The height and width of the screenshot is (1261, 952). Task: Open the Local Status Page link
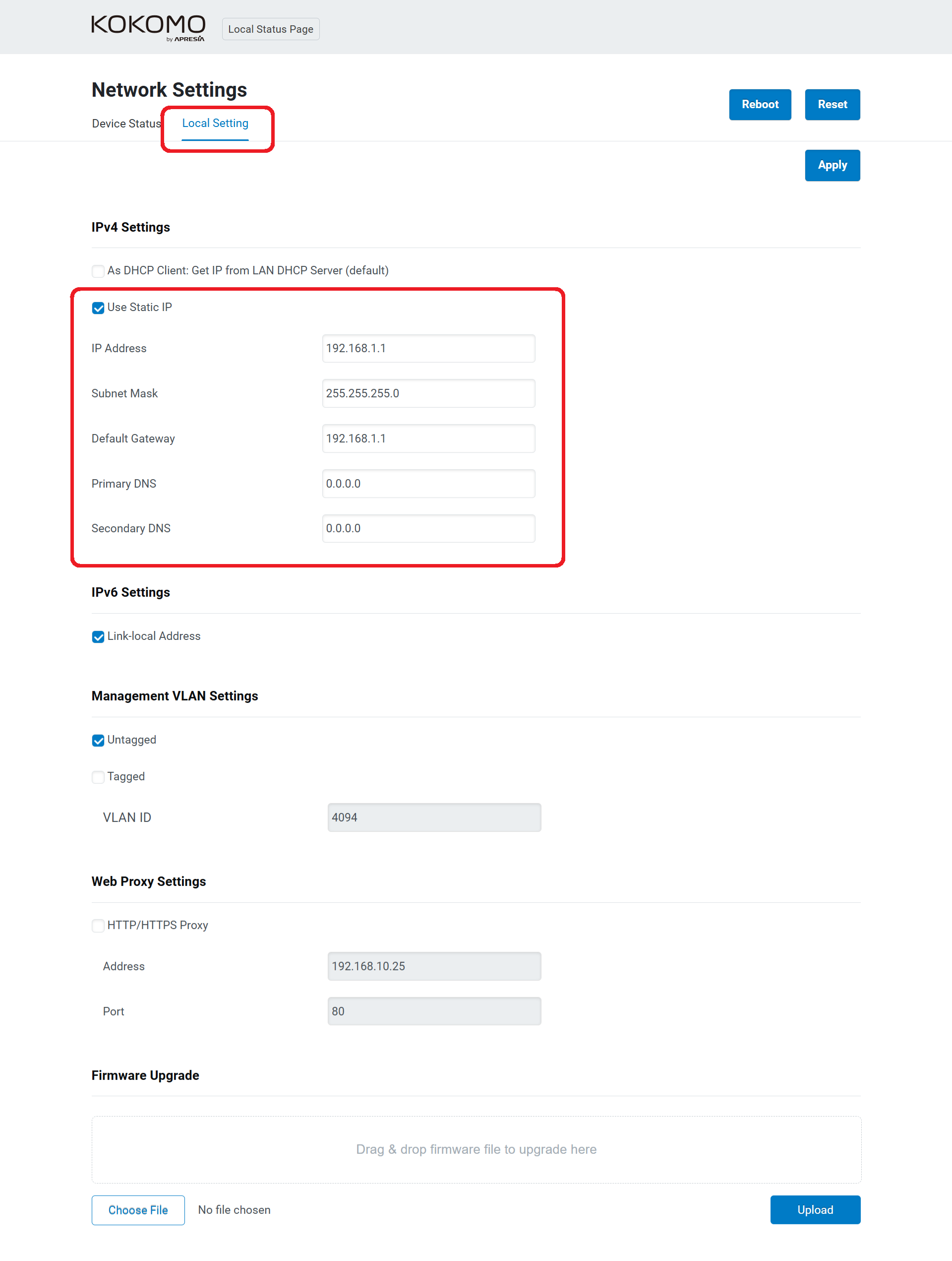coord(271,29)
